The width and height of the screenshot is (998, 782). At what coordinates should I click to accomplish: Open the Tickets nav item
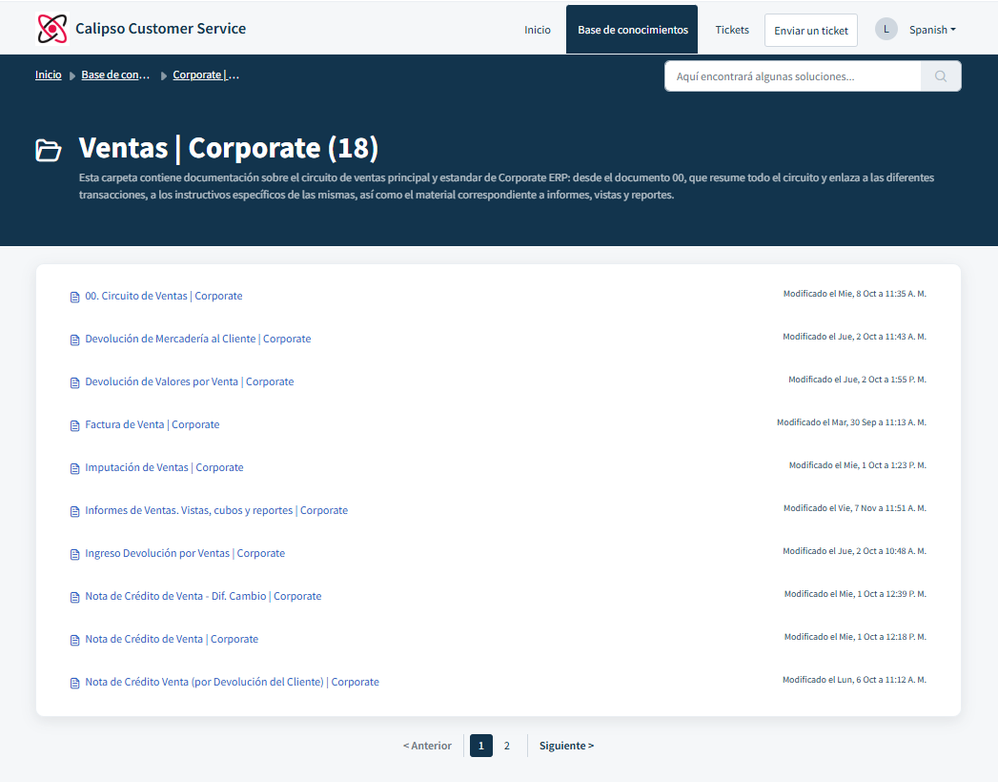pyautogui.click(x=732, y=30)
